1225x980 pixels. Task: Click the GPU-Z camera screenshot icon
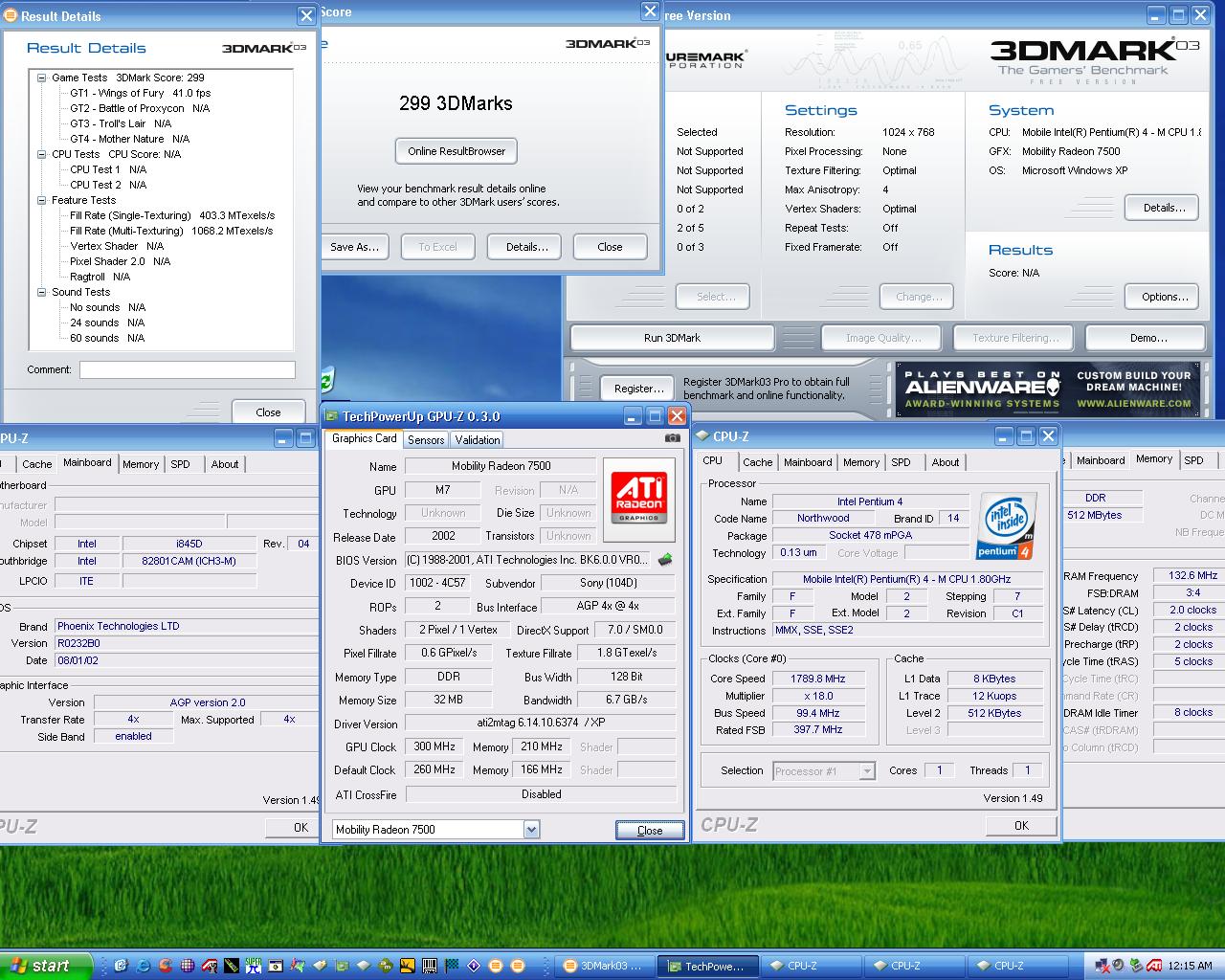[x=673, y=438]
